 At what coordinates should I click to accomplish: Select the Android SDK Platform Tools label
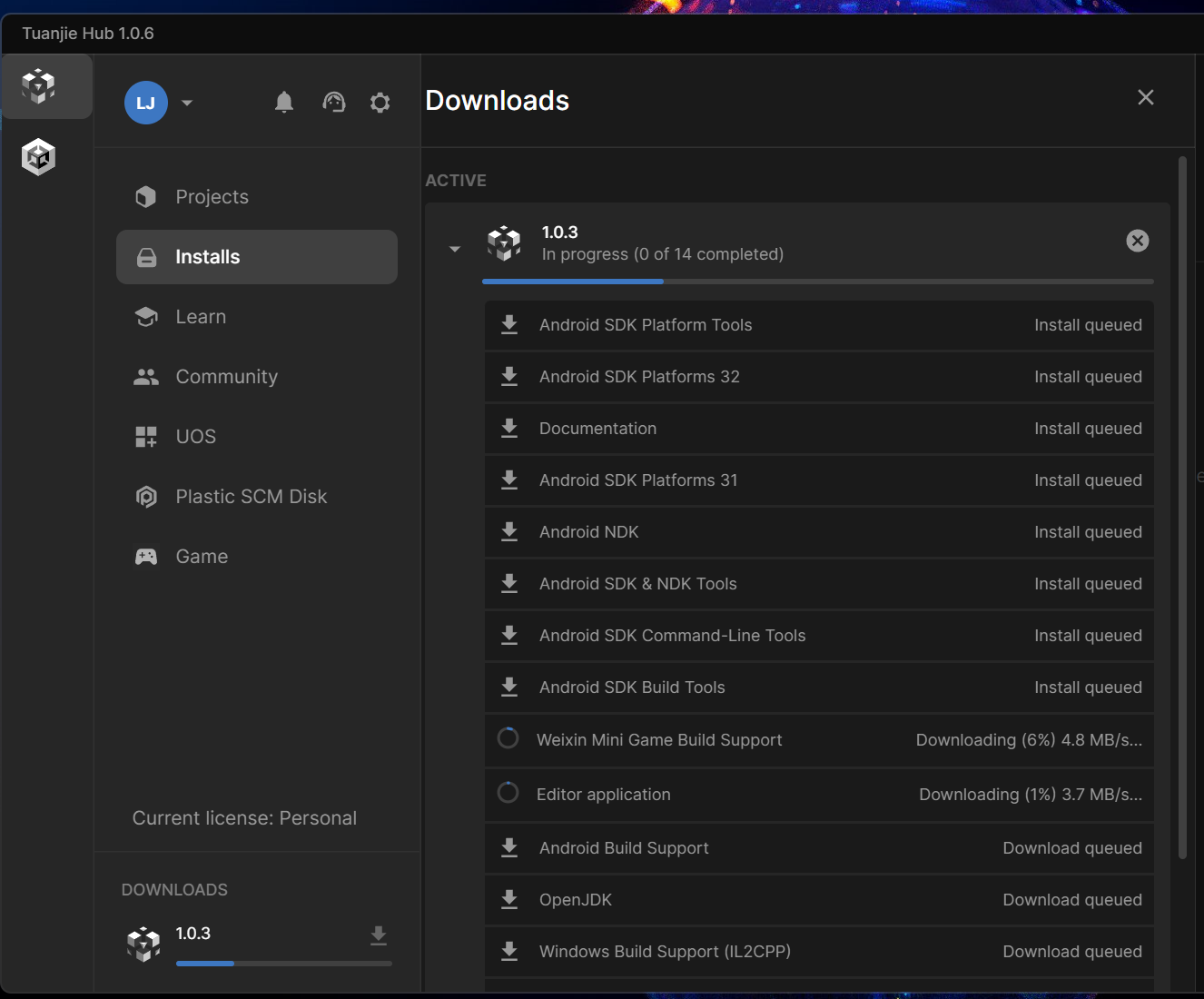coord(646,325)
